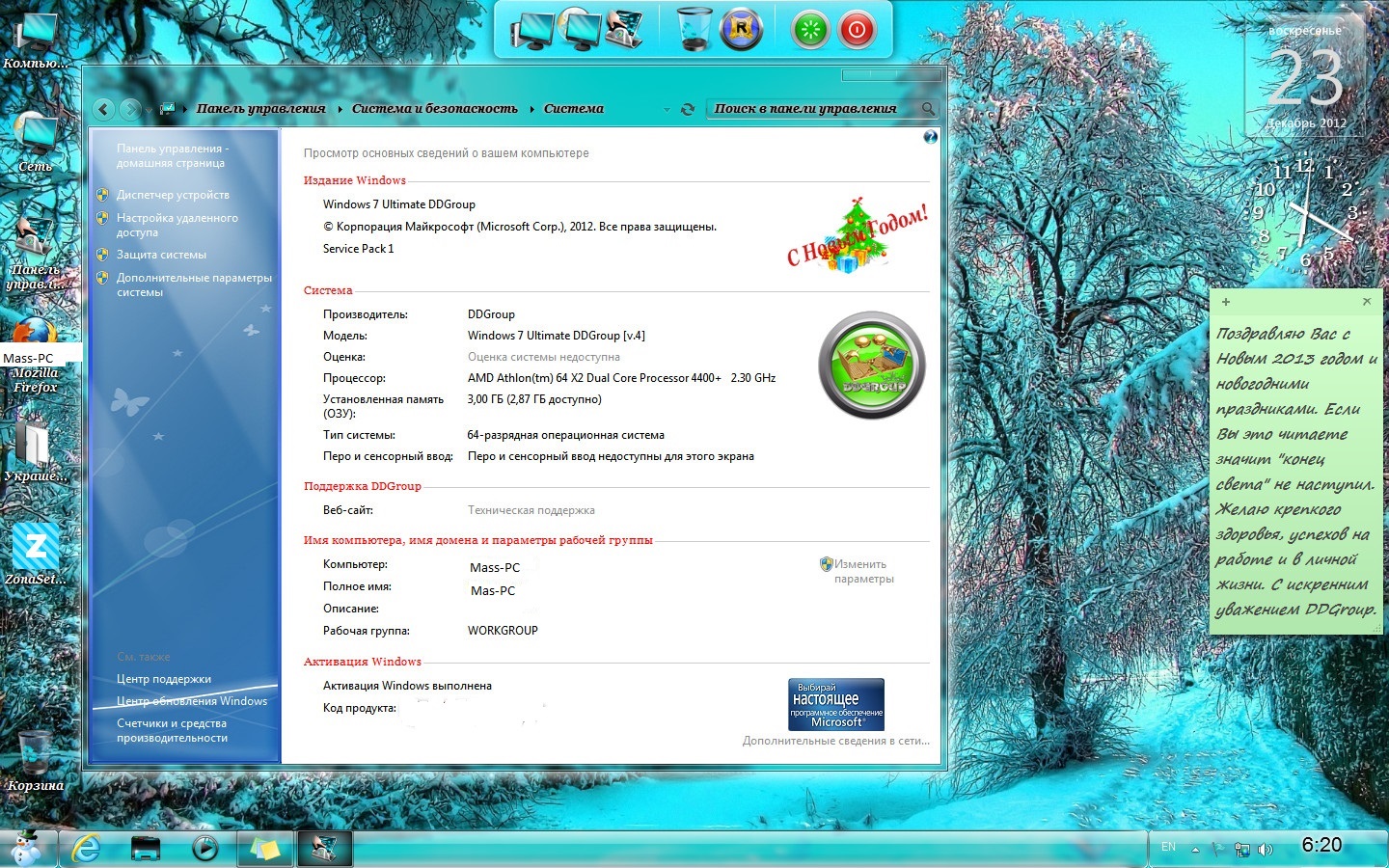Click the Action Center flag tray icon

tap(1219, 850)
